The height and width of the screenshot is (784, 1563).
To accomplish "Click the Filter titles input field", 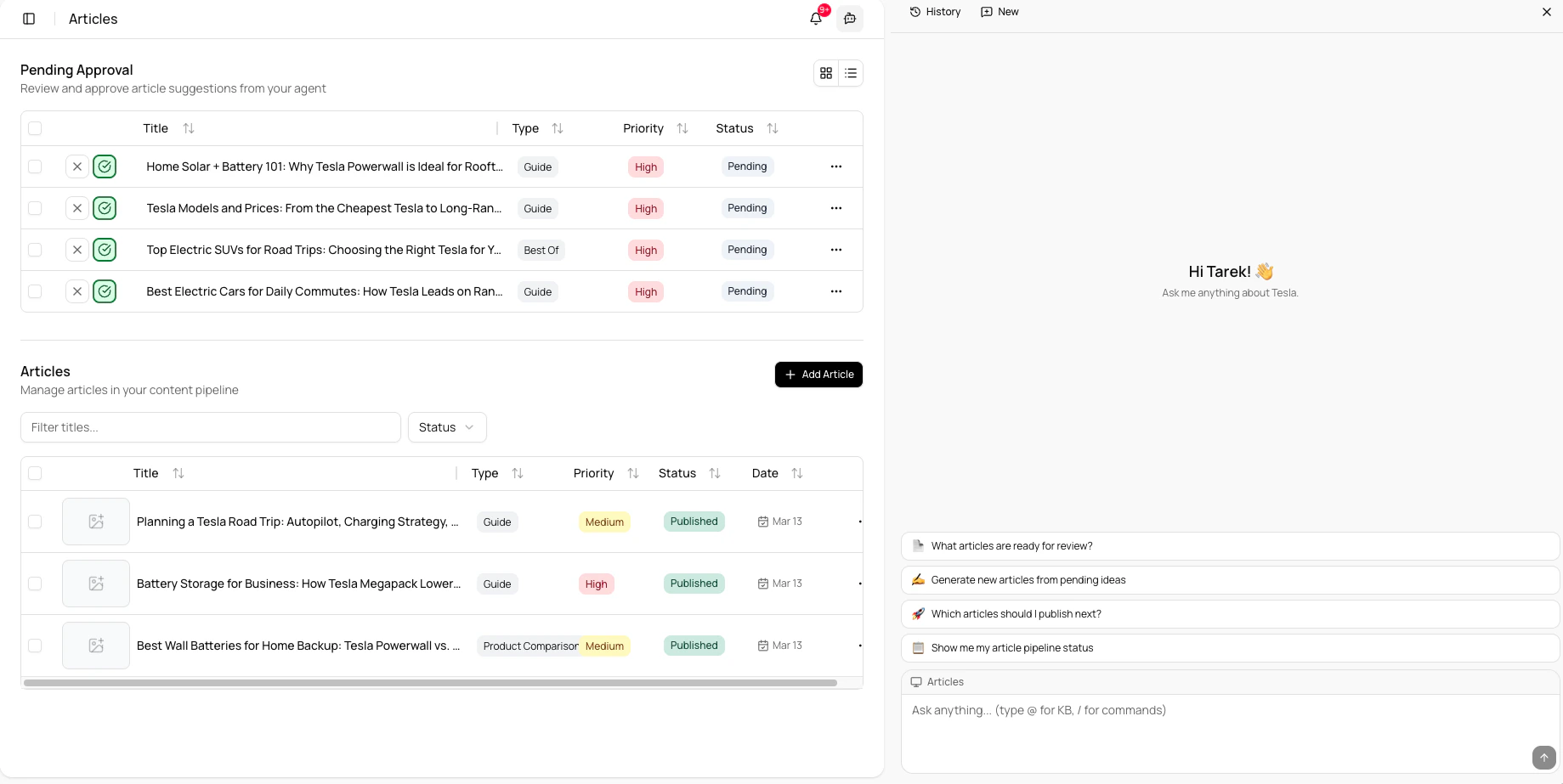I will 211,427.
